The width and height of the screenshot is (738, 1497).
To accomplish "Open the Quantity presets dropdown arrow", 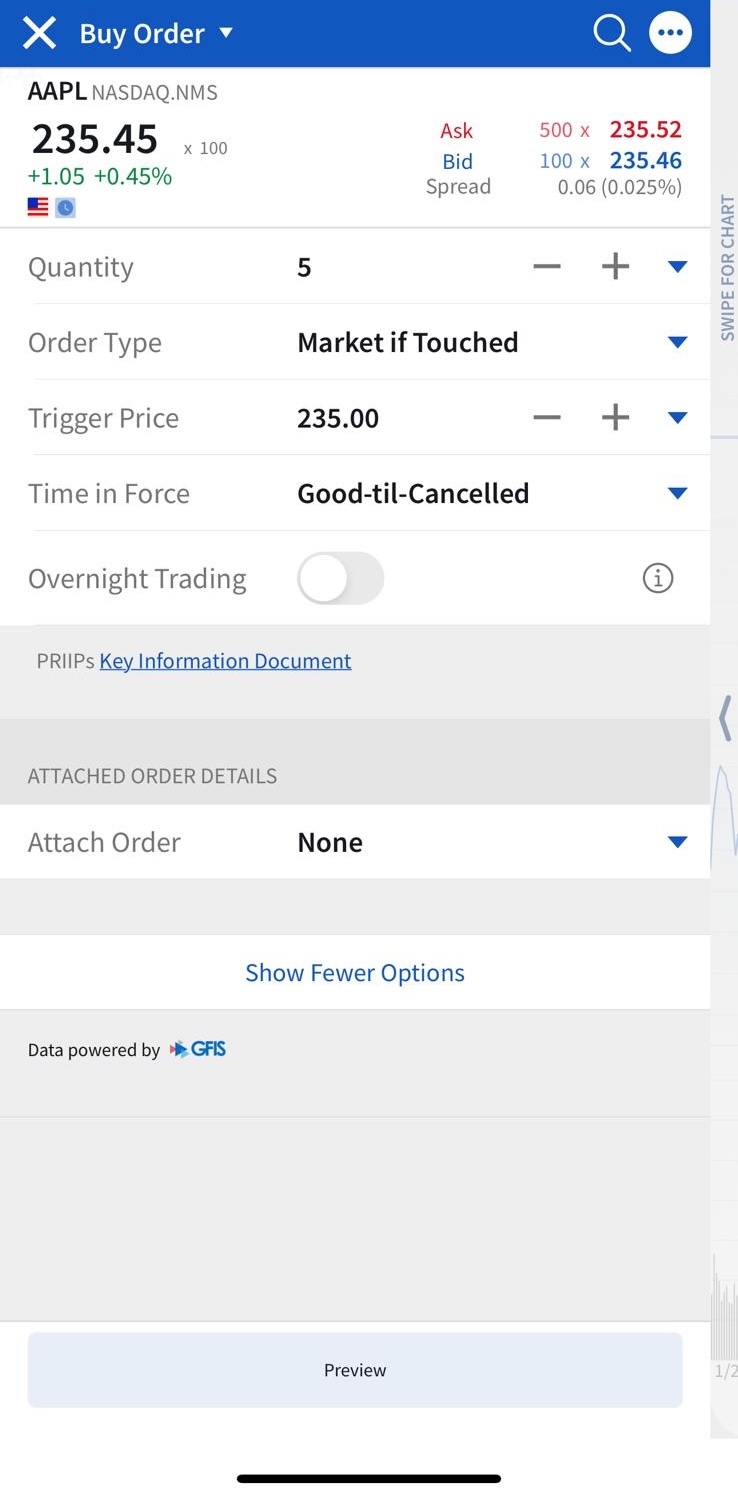I will tap(677, 267).
